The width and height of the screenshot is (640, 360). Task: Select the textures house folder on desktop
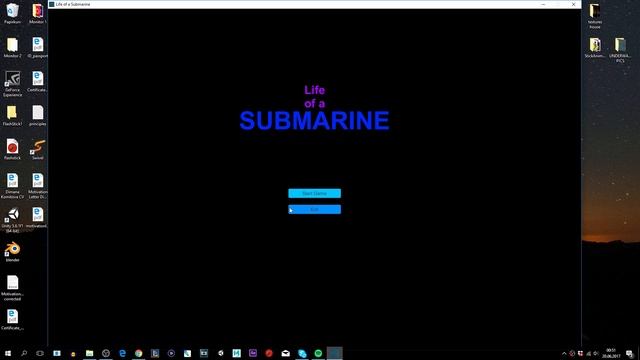pos(595,16)
